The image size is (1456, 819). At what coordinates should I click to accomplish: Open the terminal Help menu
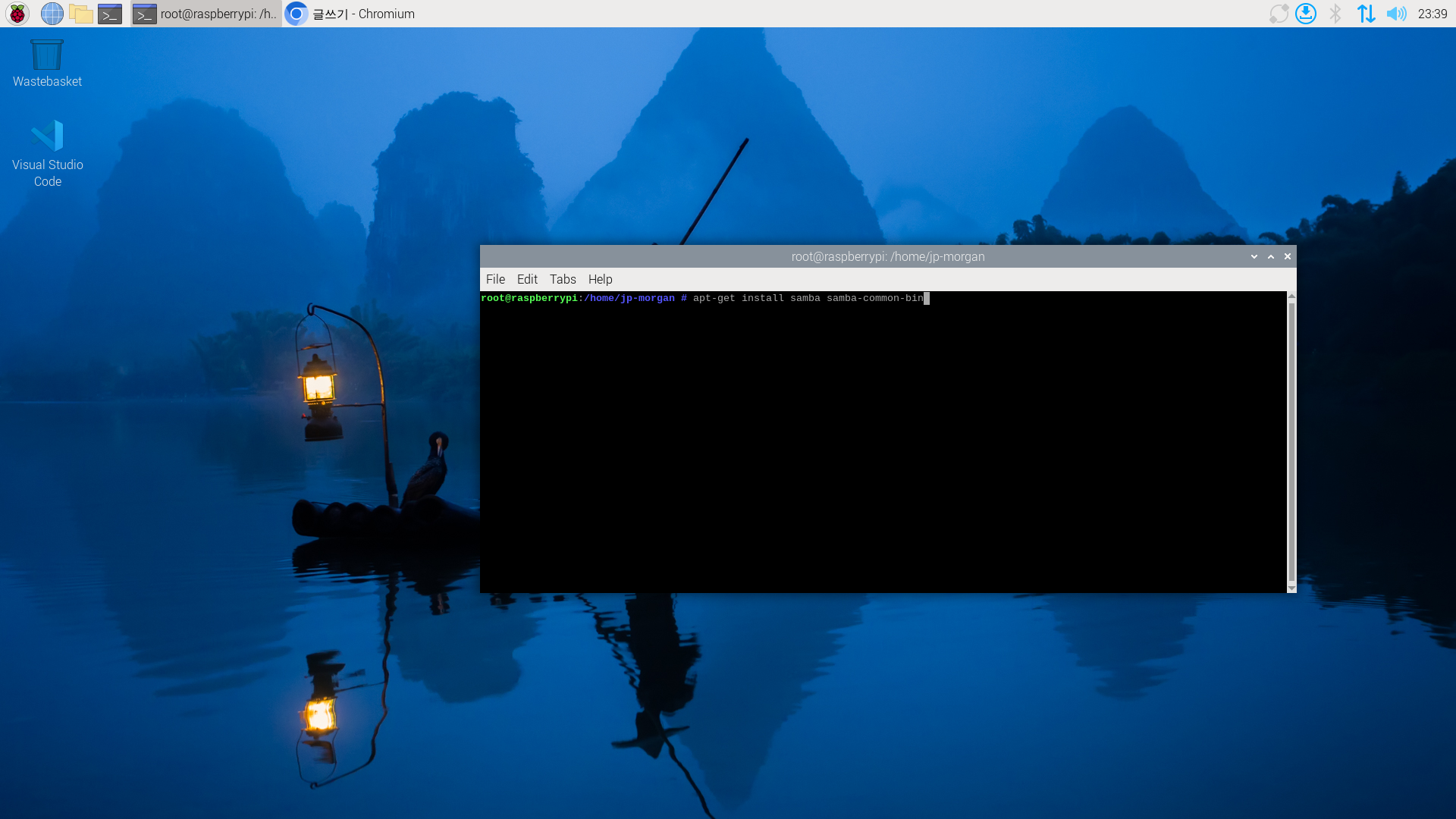(x=600, y=279)
